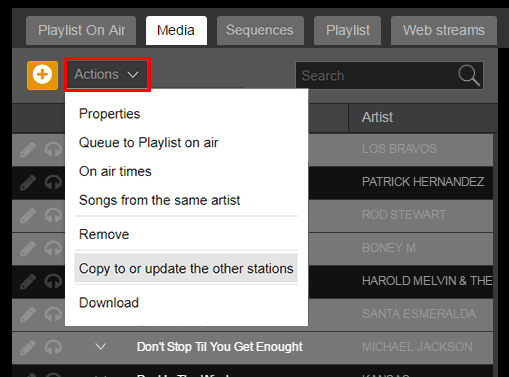Click the search magnifier icon

click(469, 76)
